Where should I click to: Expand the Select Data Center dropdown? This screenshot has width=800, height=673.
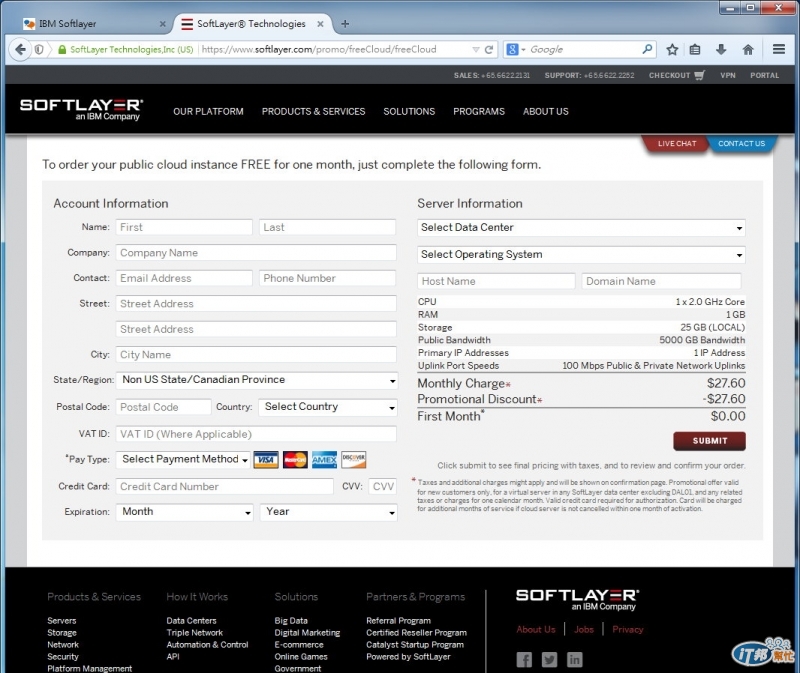581,228
